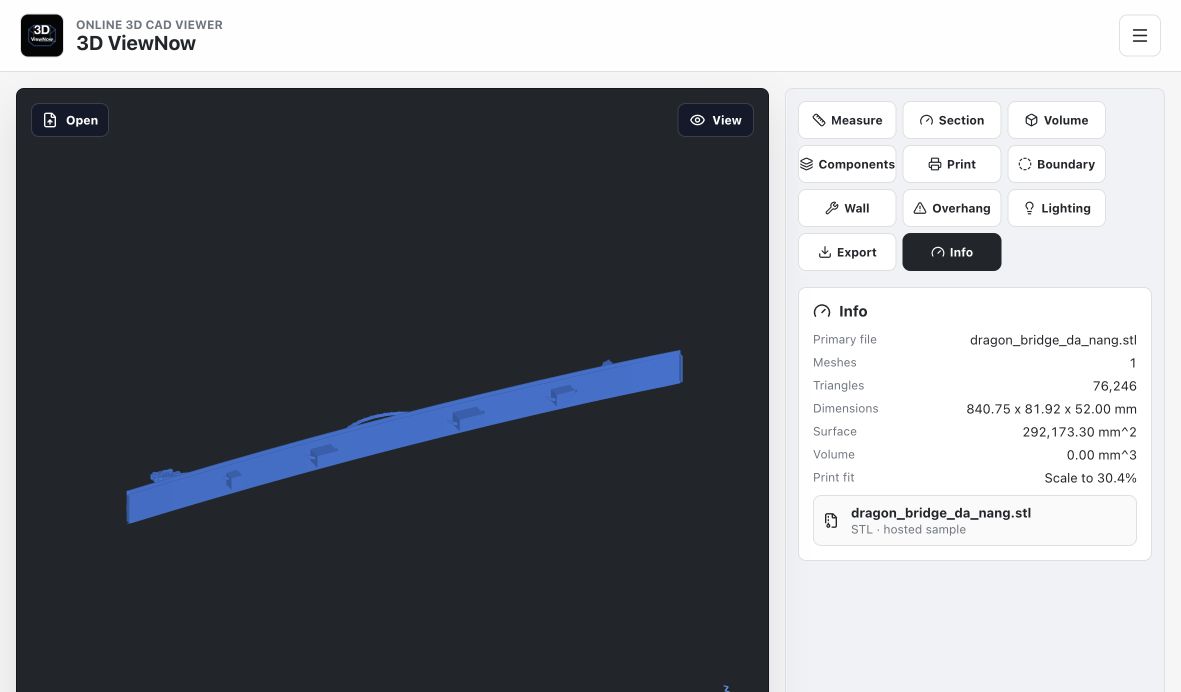Activate the Section tool
This screenshot has height=692, width=1181.
click(x=952, y=120)
